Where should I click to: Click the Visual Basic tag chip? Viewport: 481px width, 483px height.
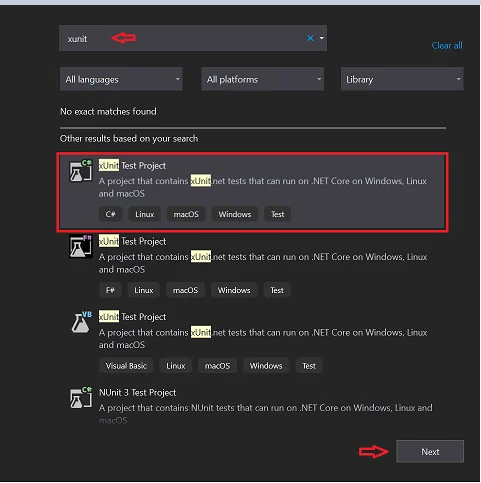click(x=126, y=366)
